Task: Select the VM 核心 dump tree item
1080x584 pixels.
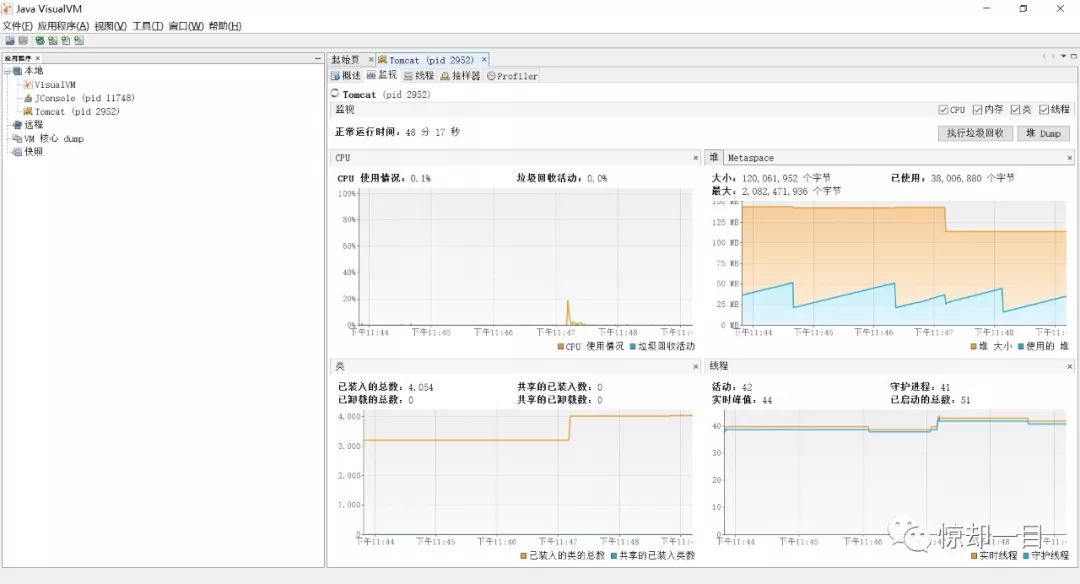Action: (54, 138)
